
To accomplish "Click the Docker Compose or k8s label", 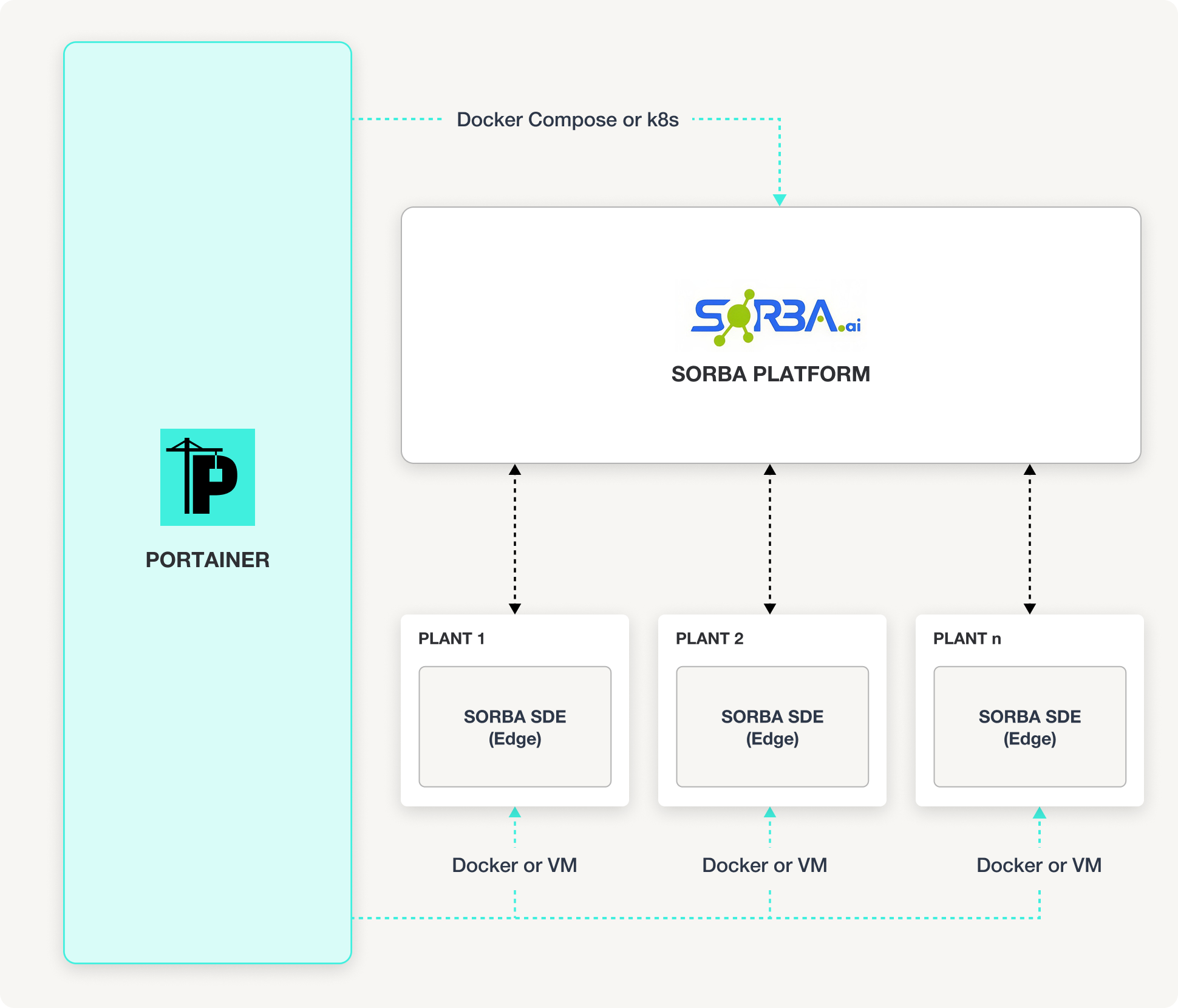I will [x=568, y=120].
